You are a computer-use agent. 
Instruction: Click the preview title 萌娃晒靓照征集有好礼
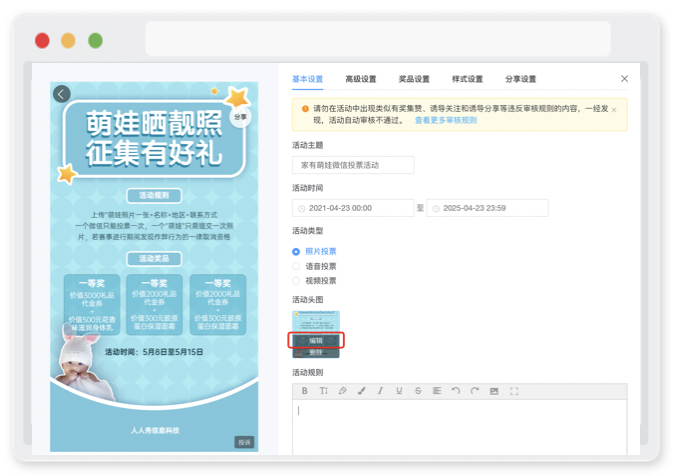154,138
